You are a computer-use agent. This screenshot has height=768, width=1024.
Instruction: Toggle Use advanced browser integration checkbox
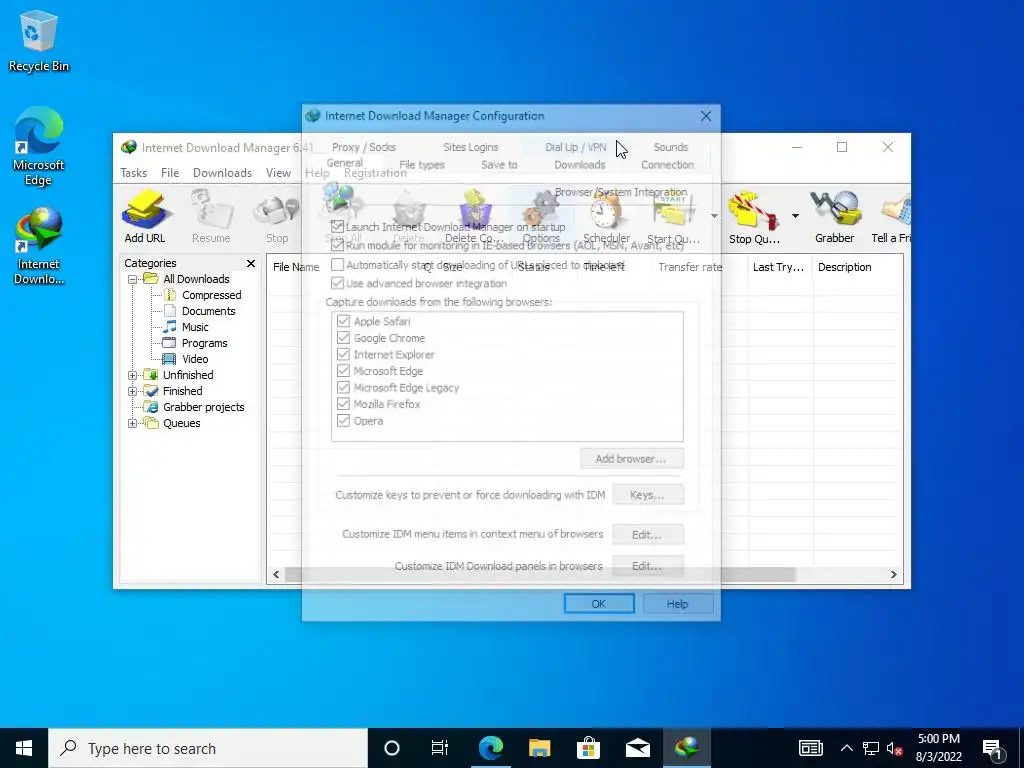tap(337, 283)
